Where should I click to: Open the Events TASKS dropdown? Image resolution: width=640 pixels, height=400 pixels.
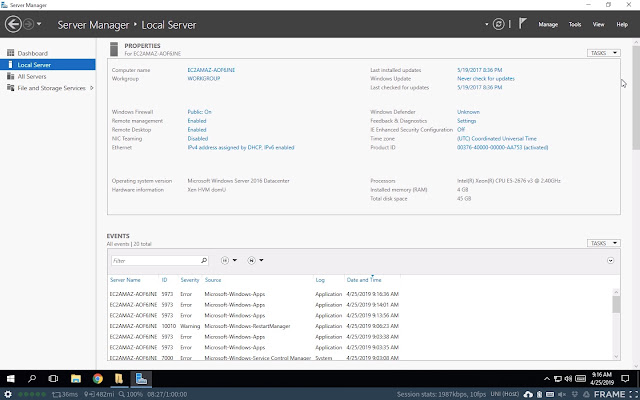(604, 243)
